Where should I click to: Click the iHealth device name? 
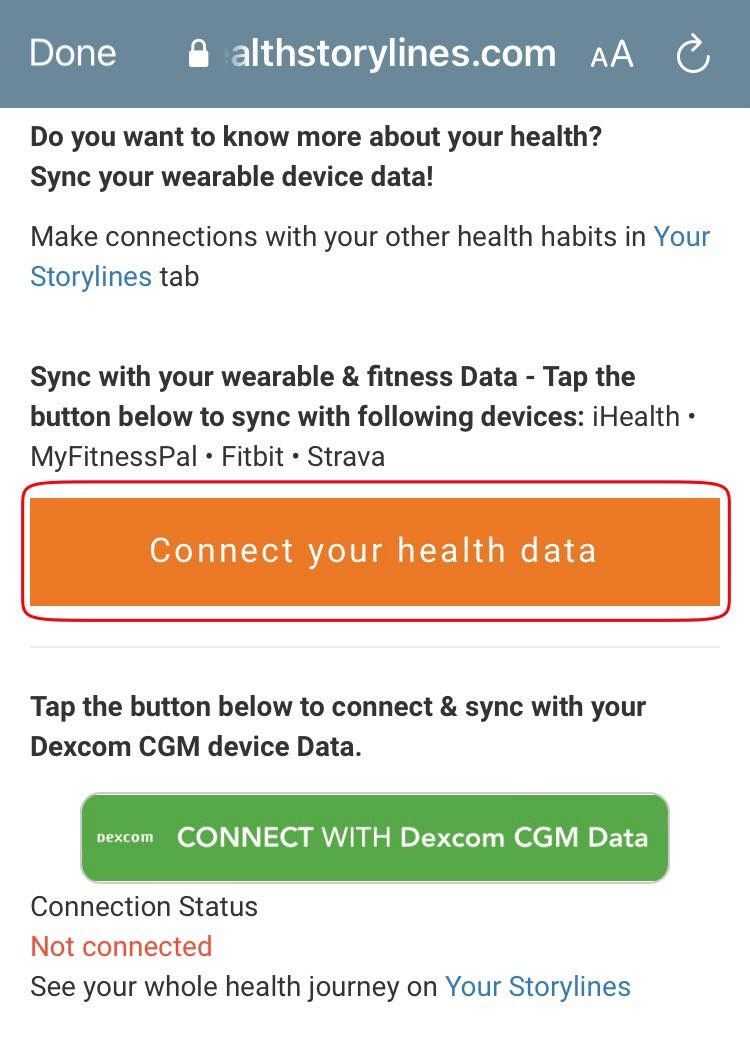pos(635,417)
